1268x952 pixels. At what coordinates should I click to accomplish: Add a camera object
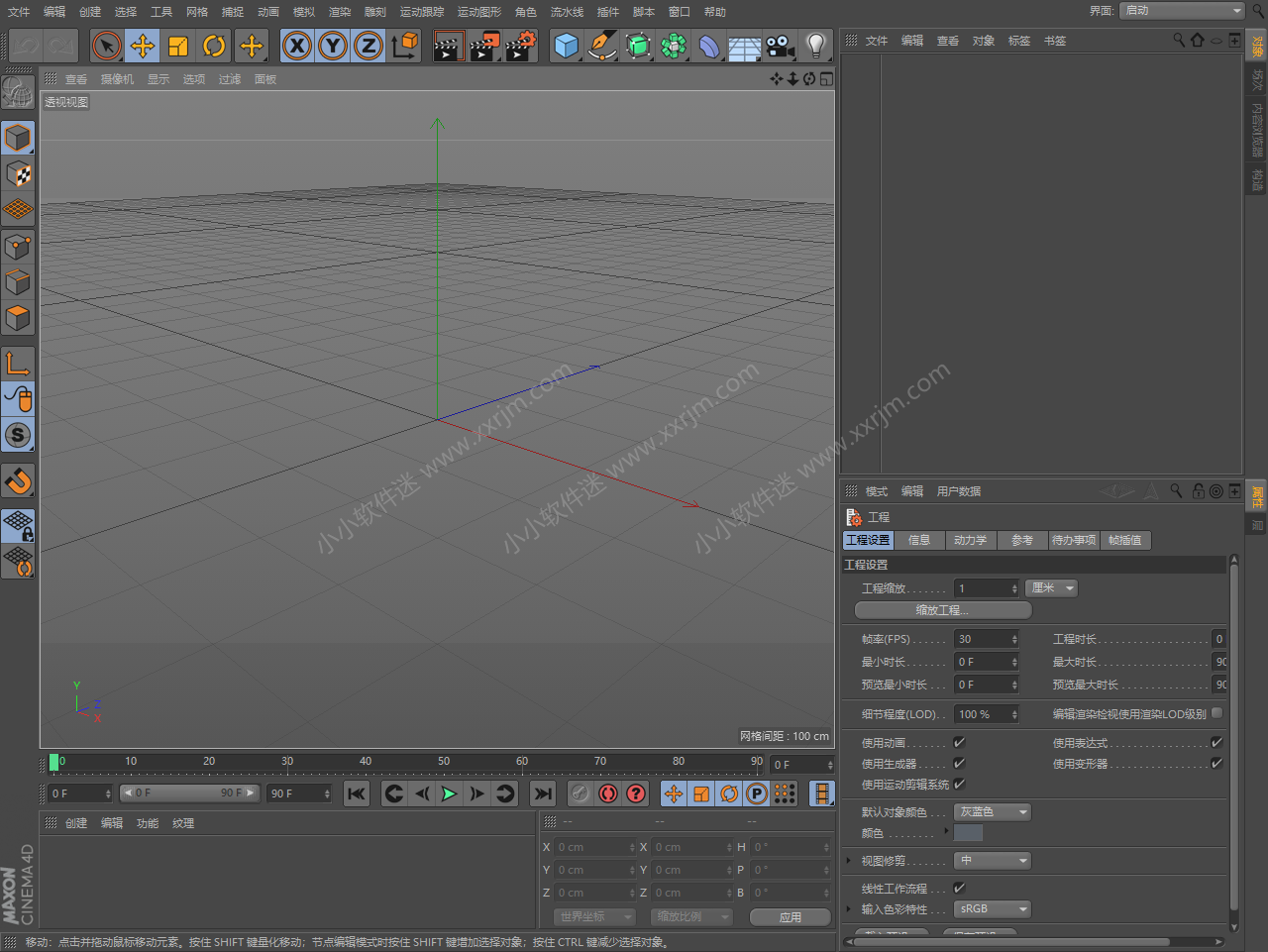(781, 46)
